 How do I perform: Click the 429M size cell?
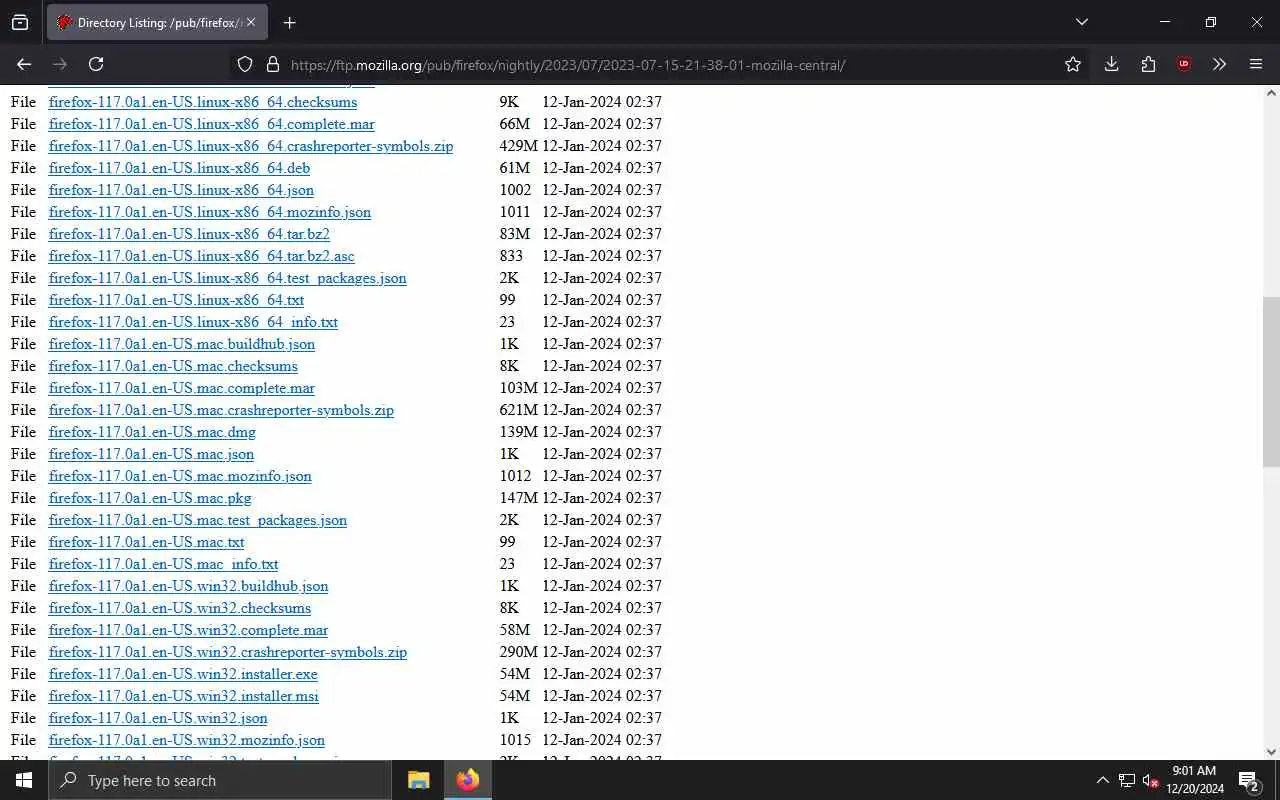518,146
